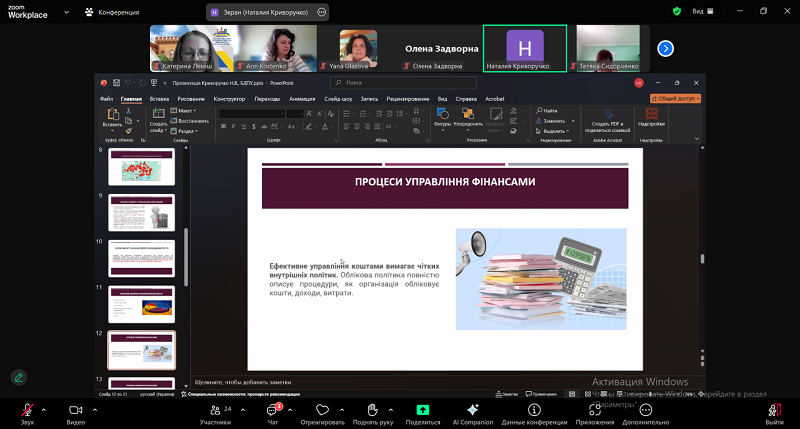Open the Чат chat panel
The image size is (800, 429).
tap(272, 410)
